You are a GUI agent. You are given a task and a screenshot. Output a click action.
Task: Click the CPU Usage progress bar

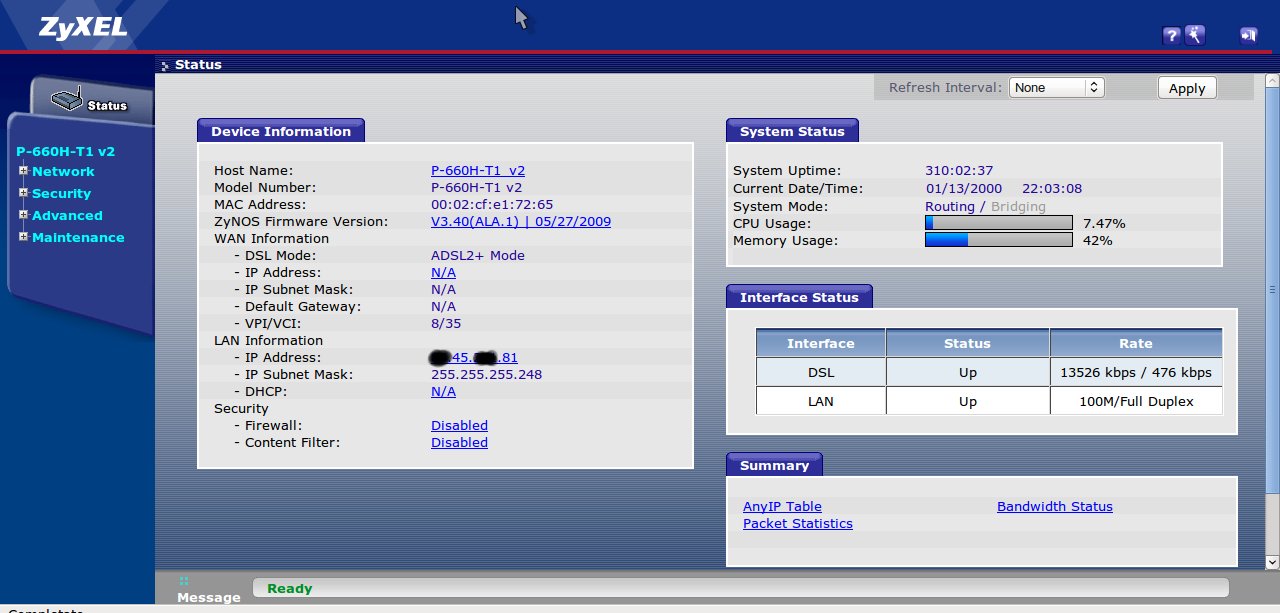(999, 223)
